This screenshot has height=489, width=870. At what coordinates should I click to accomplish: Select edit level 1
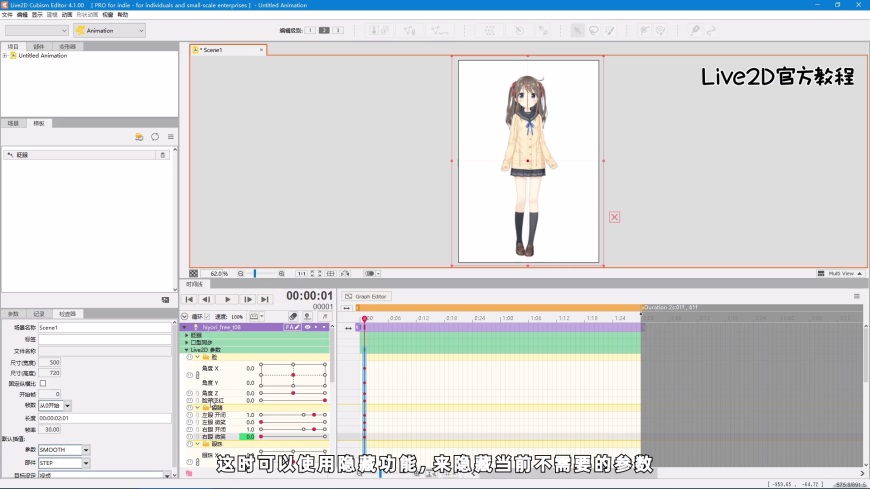(x=310, y=30)
